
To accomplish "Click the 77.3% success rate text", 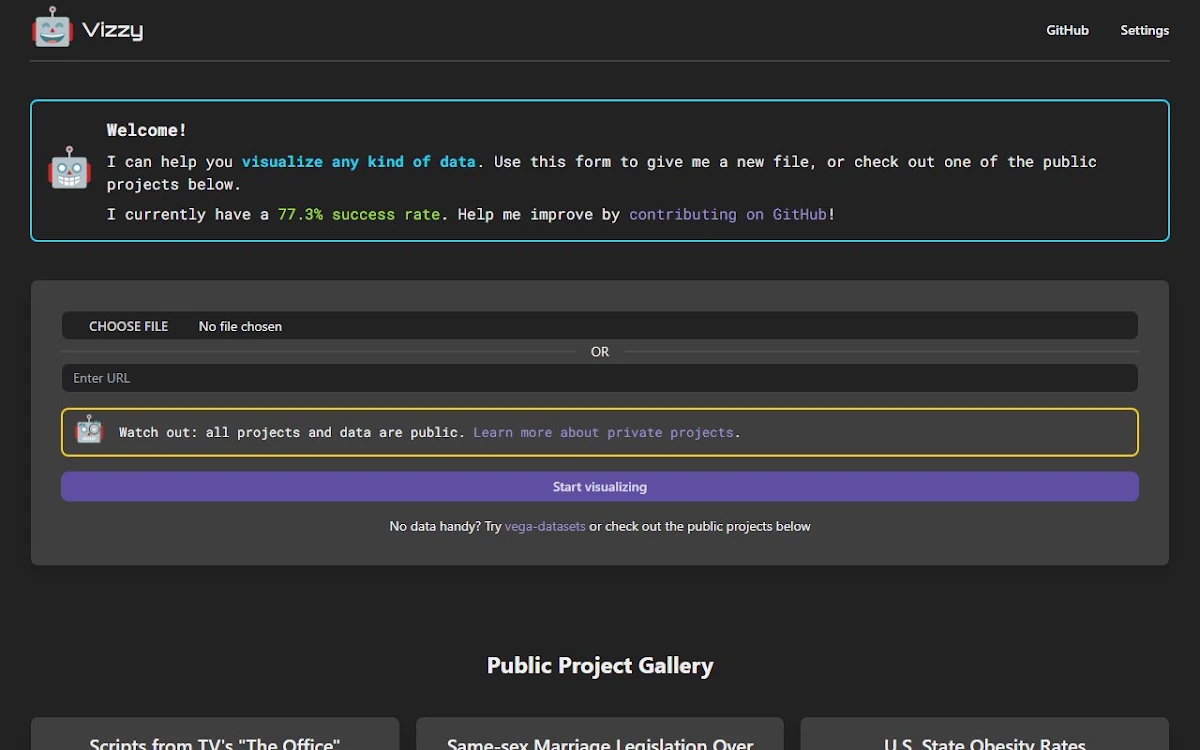I will (359, 214).
